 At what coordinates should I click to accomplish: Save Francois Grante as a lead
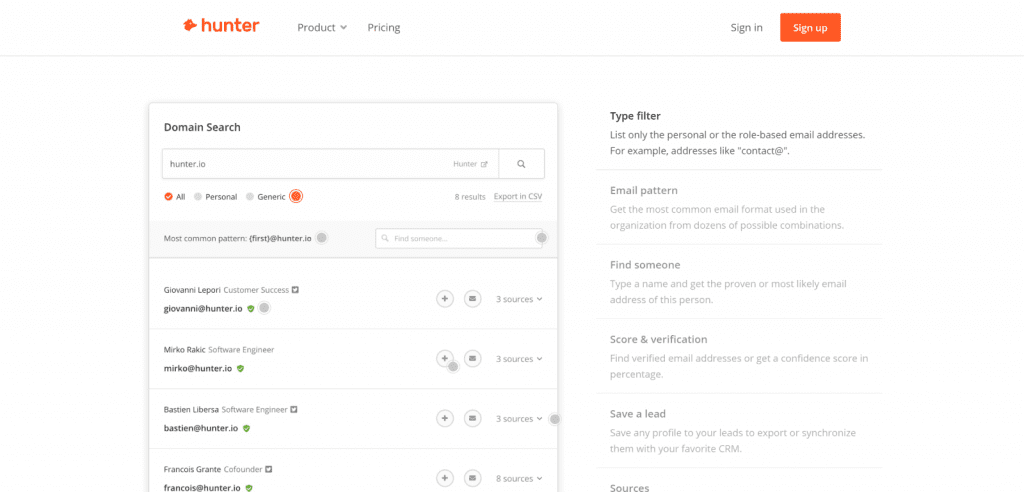coord(445,478)
